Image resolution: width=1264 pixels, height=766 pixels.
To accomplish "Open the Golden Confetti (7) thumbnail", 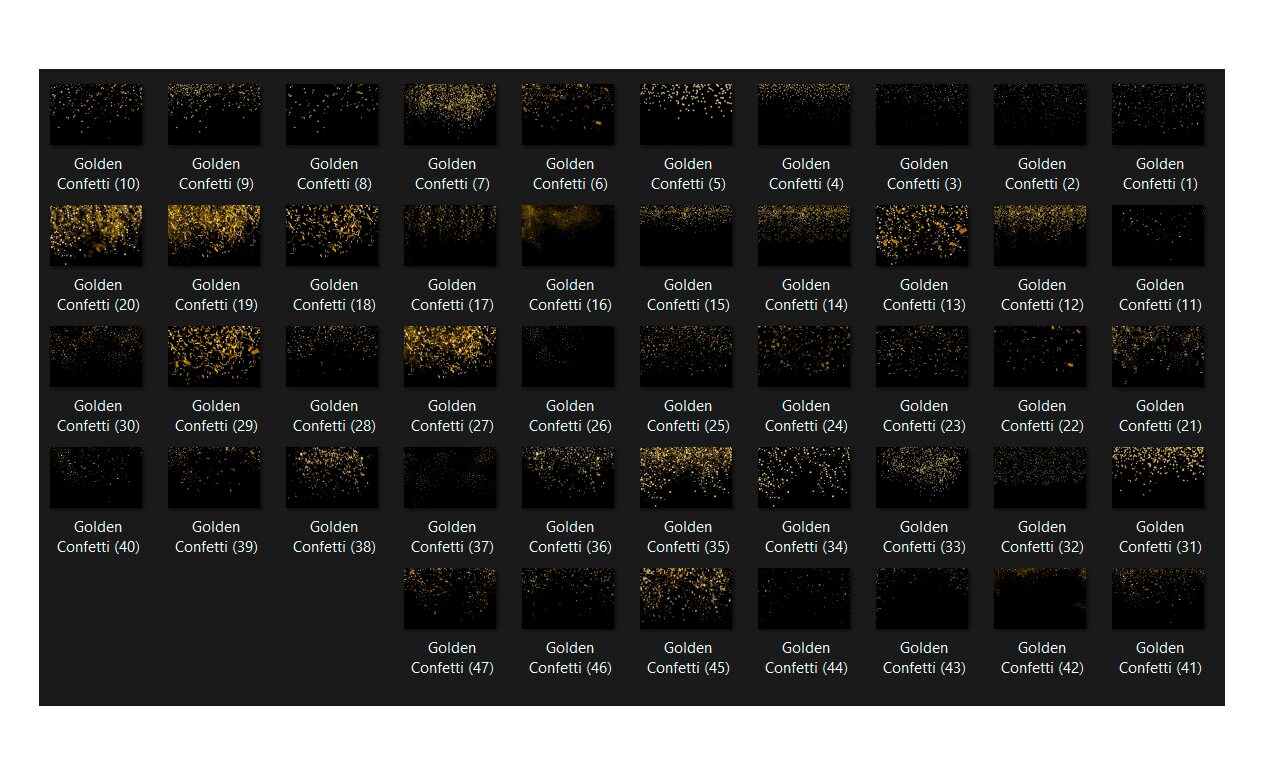I will point(450,114).
